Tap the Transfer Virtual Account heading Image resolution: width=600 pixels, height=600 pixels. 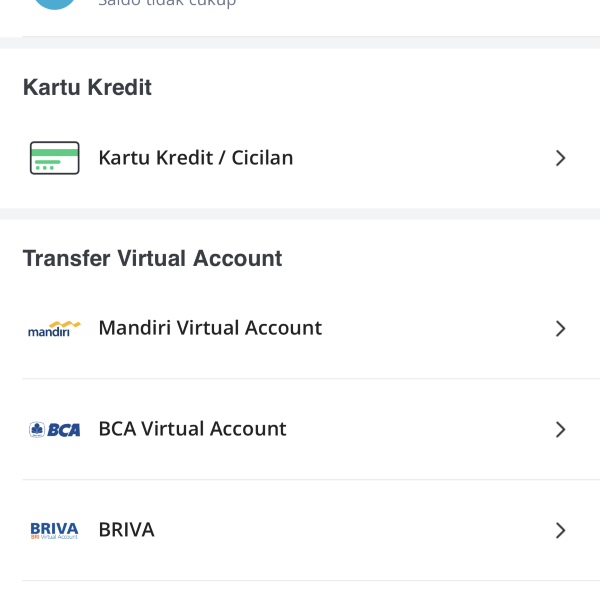point(152,258)
